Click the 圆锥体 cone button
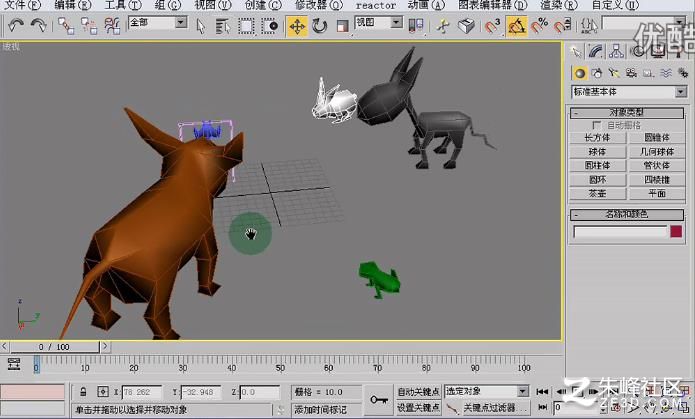 657,138
